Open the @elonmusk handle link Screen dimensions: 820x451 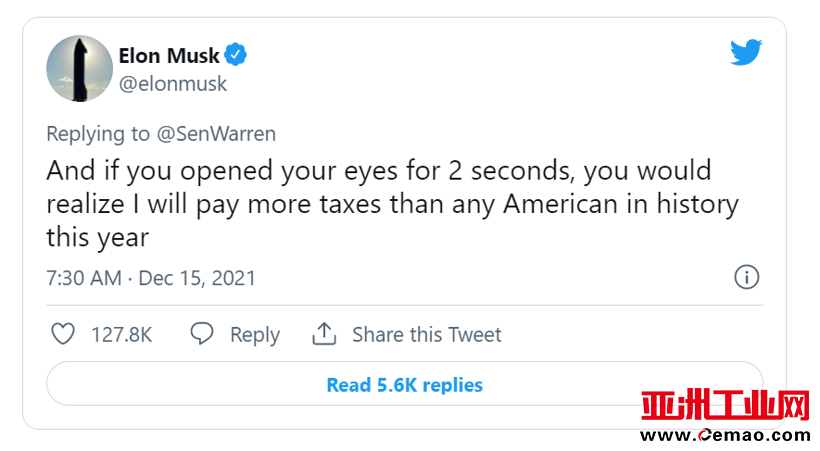pyautogui.click(x=173, y=84)
